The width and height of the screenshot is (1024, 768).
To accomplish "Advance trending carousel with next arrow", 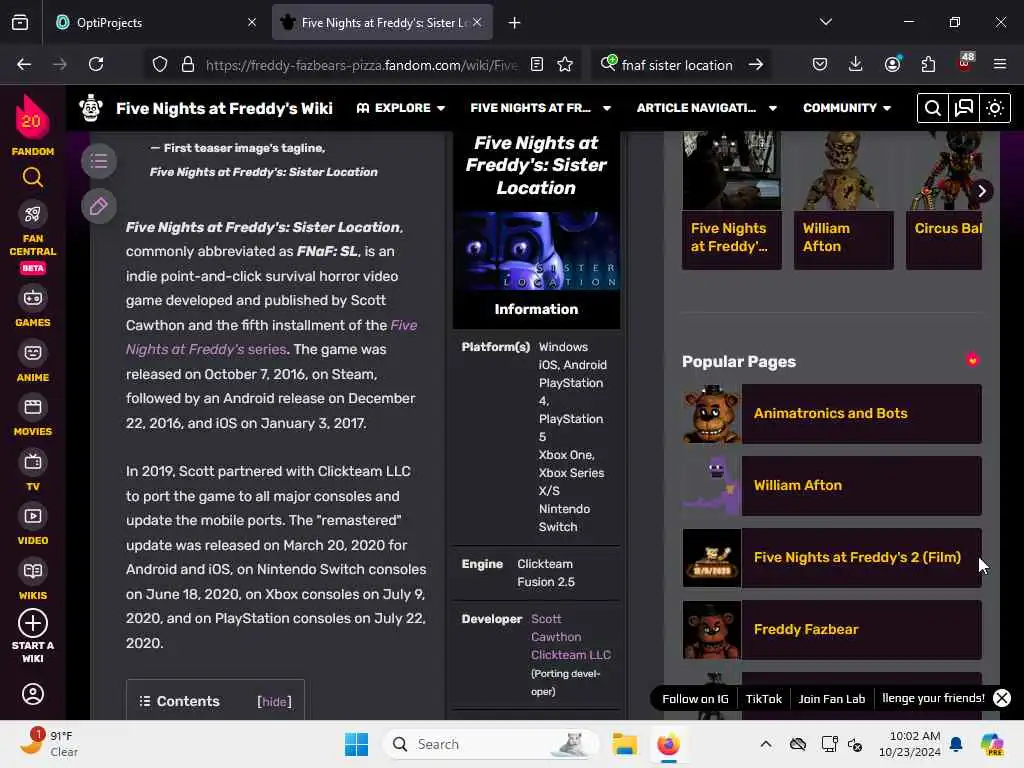I will (x=982, y=191).
